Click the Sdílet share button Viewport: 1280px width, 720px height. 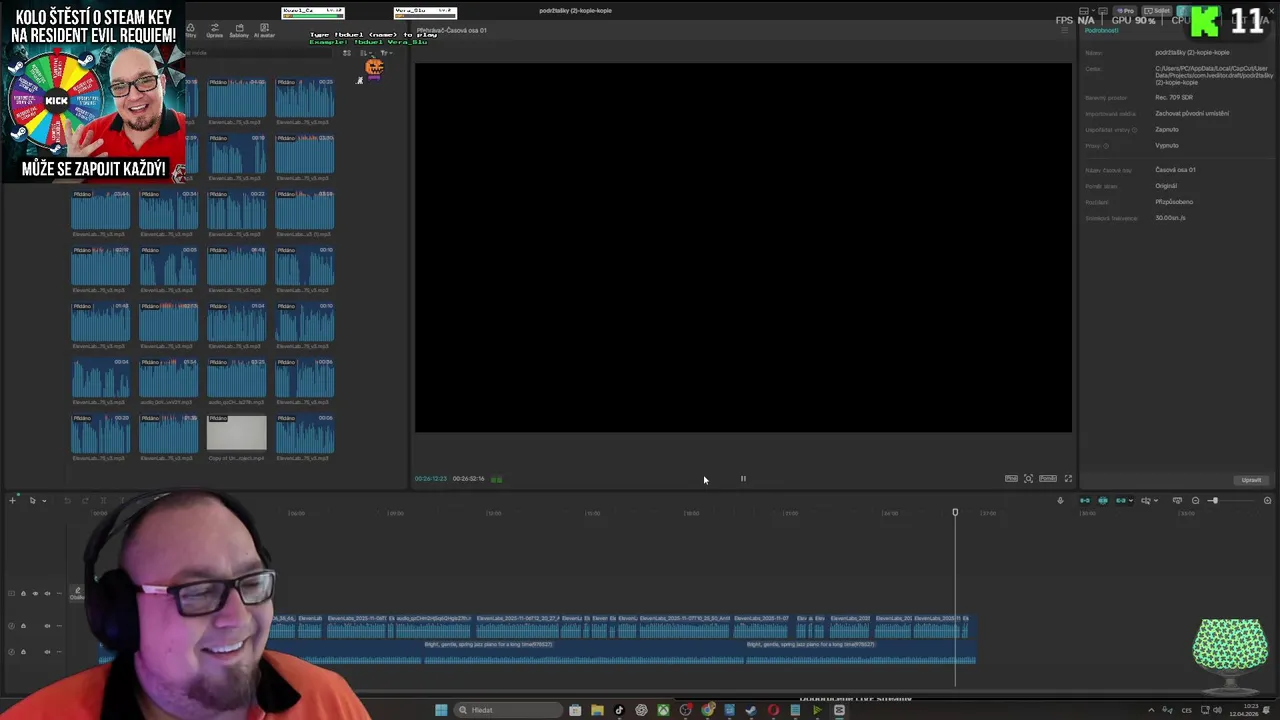coord(1157,11)
